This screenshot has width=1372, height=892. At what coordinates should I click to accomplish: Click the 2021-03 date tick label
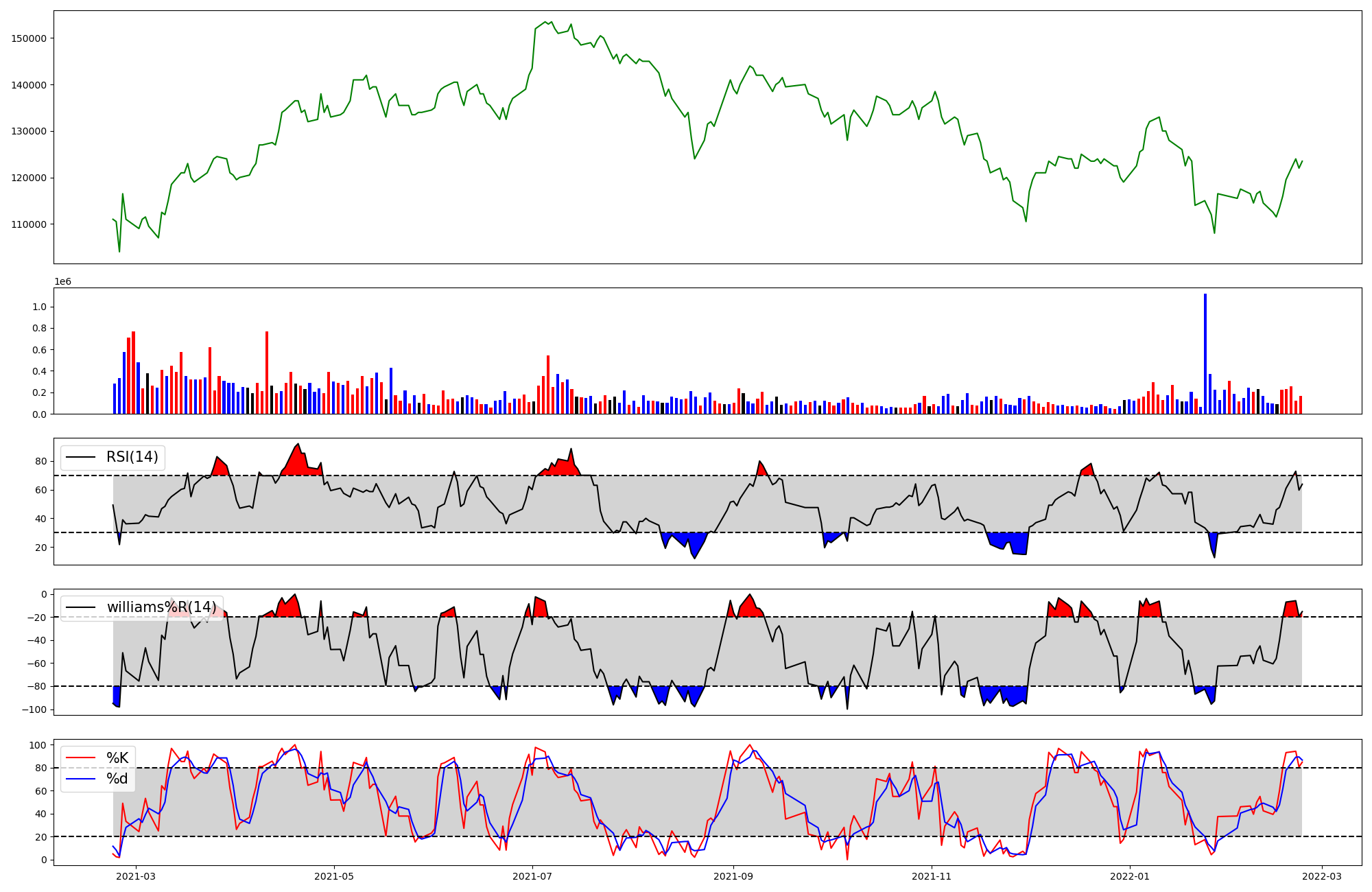point(136,876)
